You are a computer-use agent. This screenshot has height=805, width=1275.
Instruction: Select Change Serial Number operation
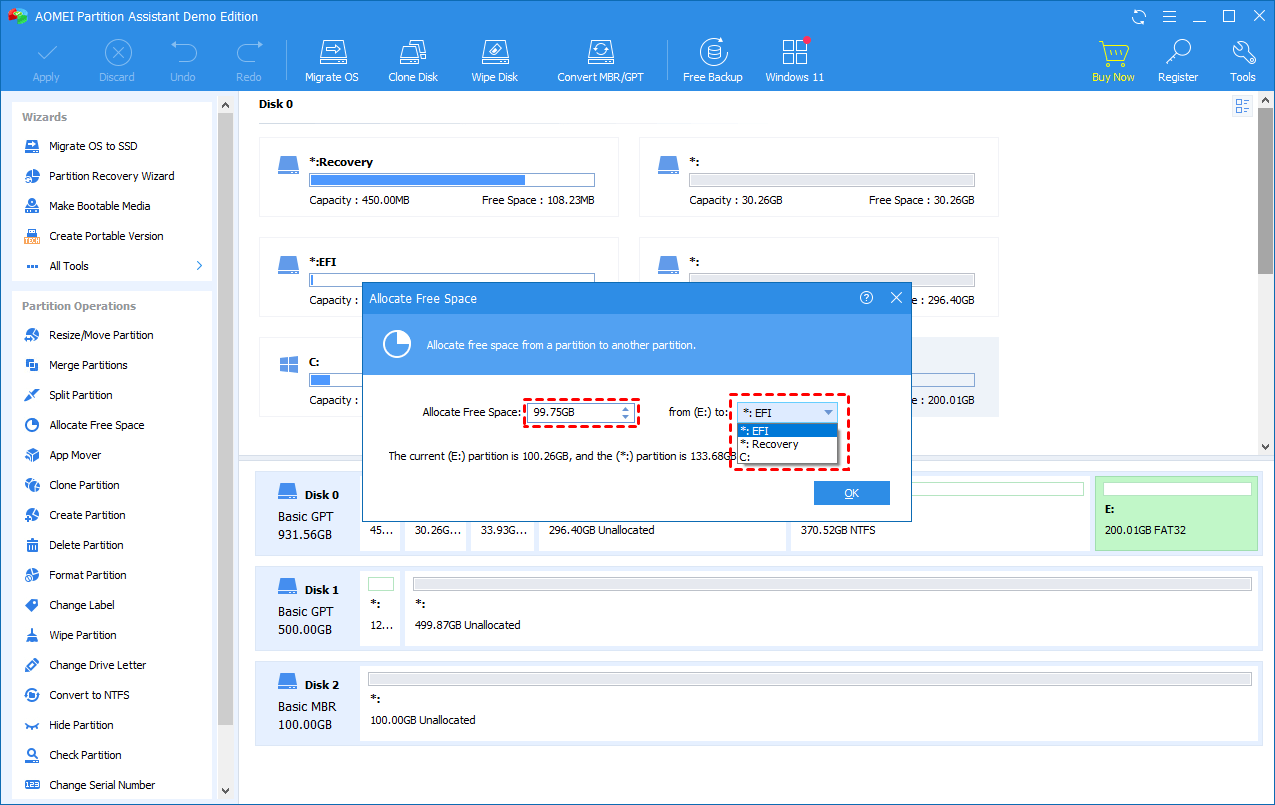pos(102,785)
